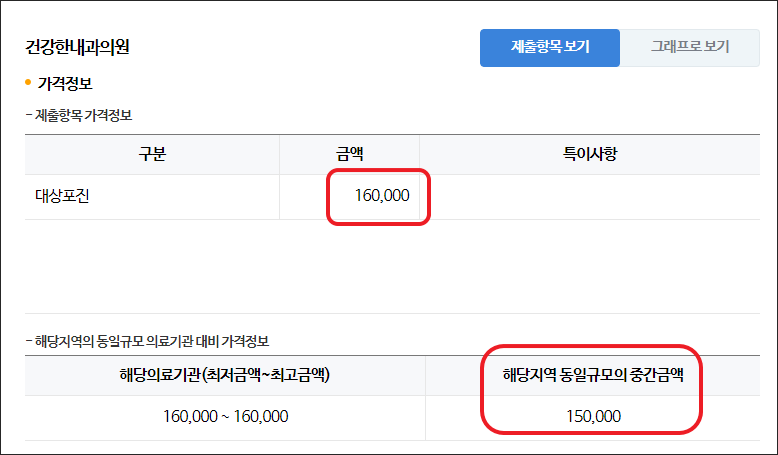
Task: Switch to the 제출항목 보기 tab
Action: [x=550, y=48]
